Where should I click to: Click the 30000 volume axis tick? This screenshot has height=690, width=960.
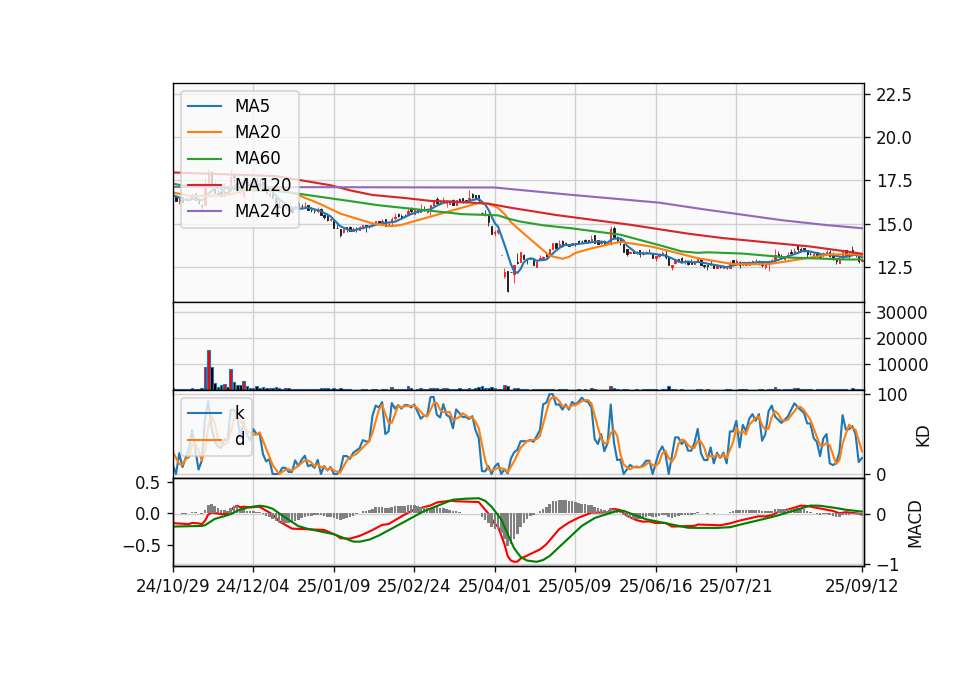pyautogui.click(x=902, y=313)
